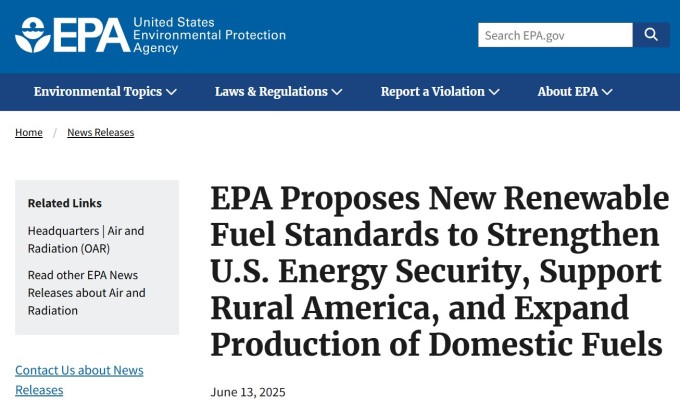This screenshot has height=413, width=680.
Task: Open the News Releases breadcrumb link
Action: pos(101,132)
